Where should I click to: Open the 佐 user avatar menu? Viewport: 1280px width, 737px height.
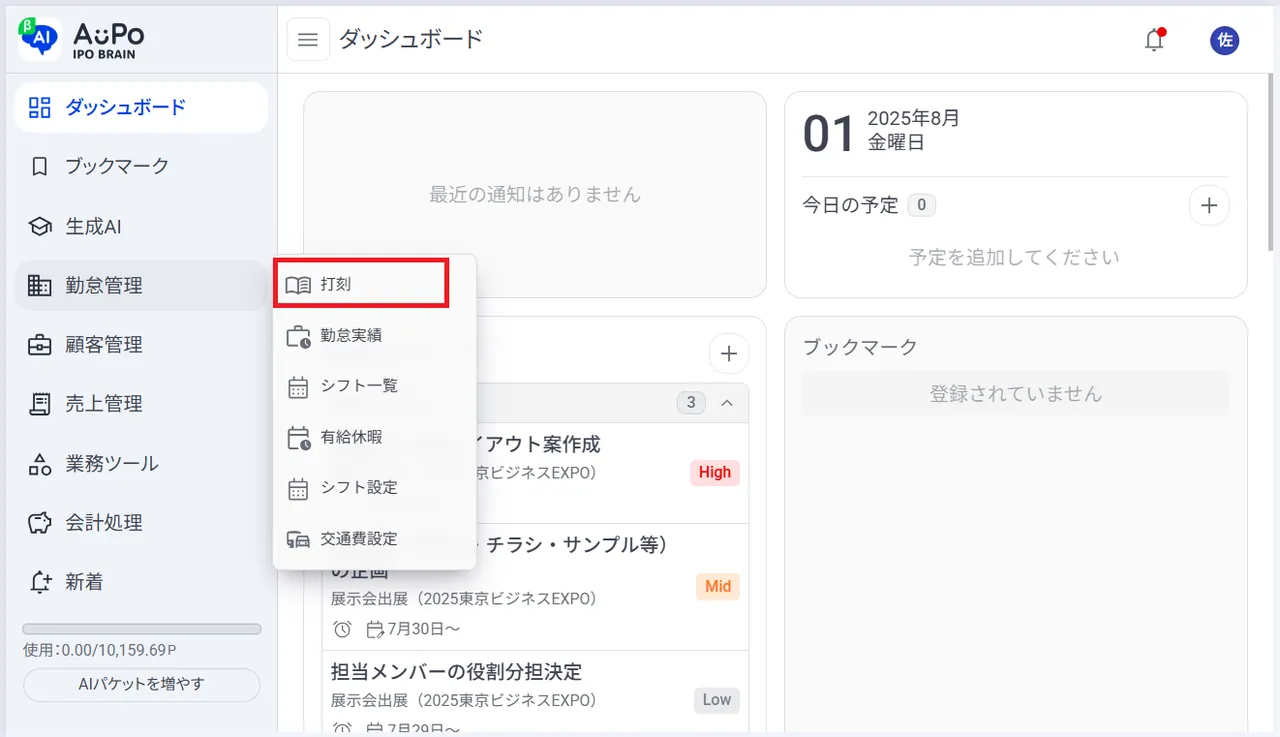tap(1224, 40)
